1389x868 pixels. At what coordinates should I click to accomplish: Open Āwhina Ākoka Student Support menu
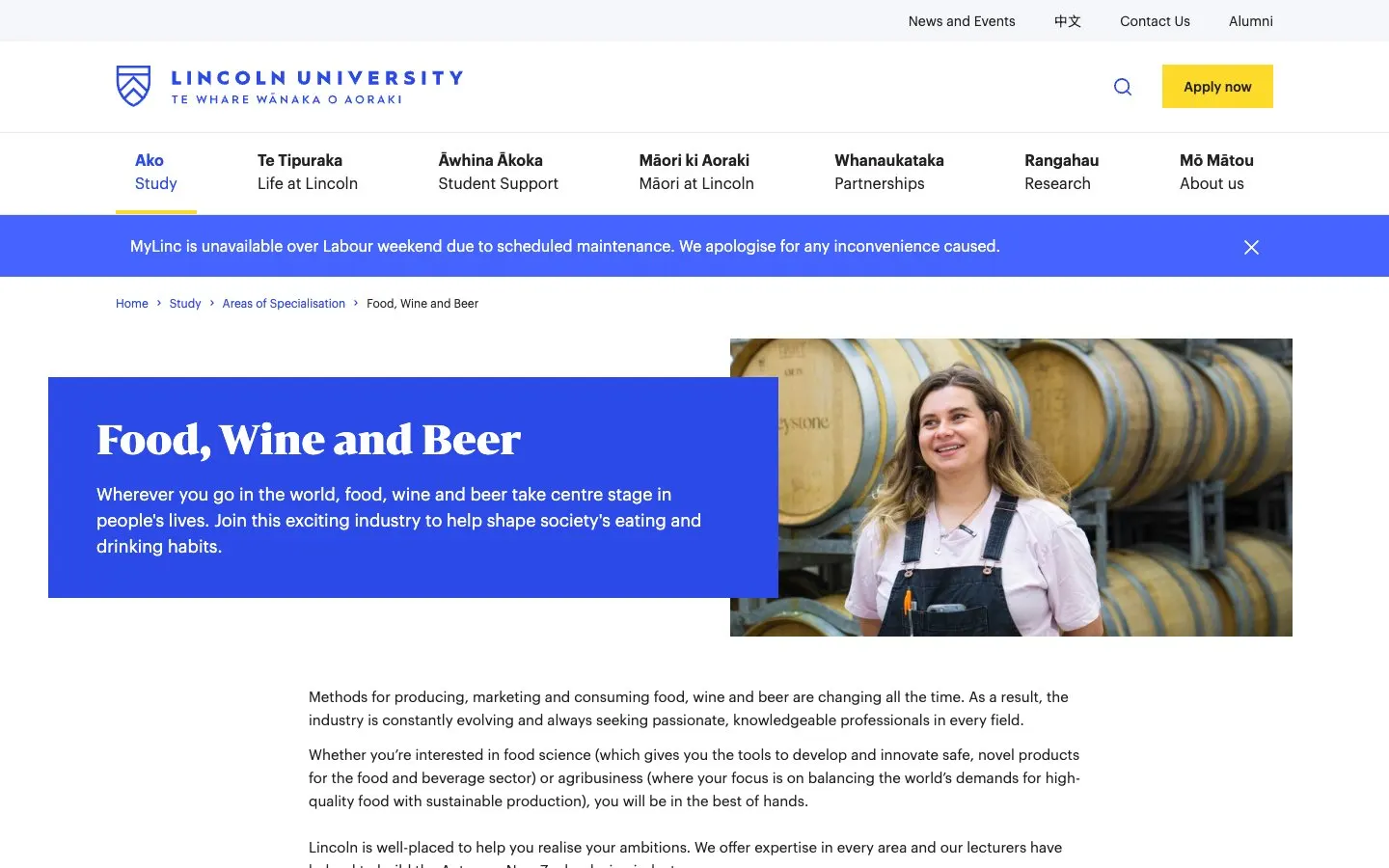point(498,172)
